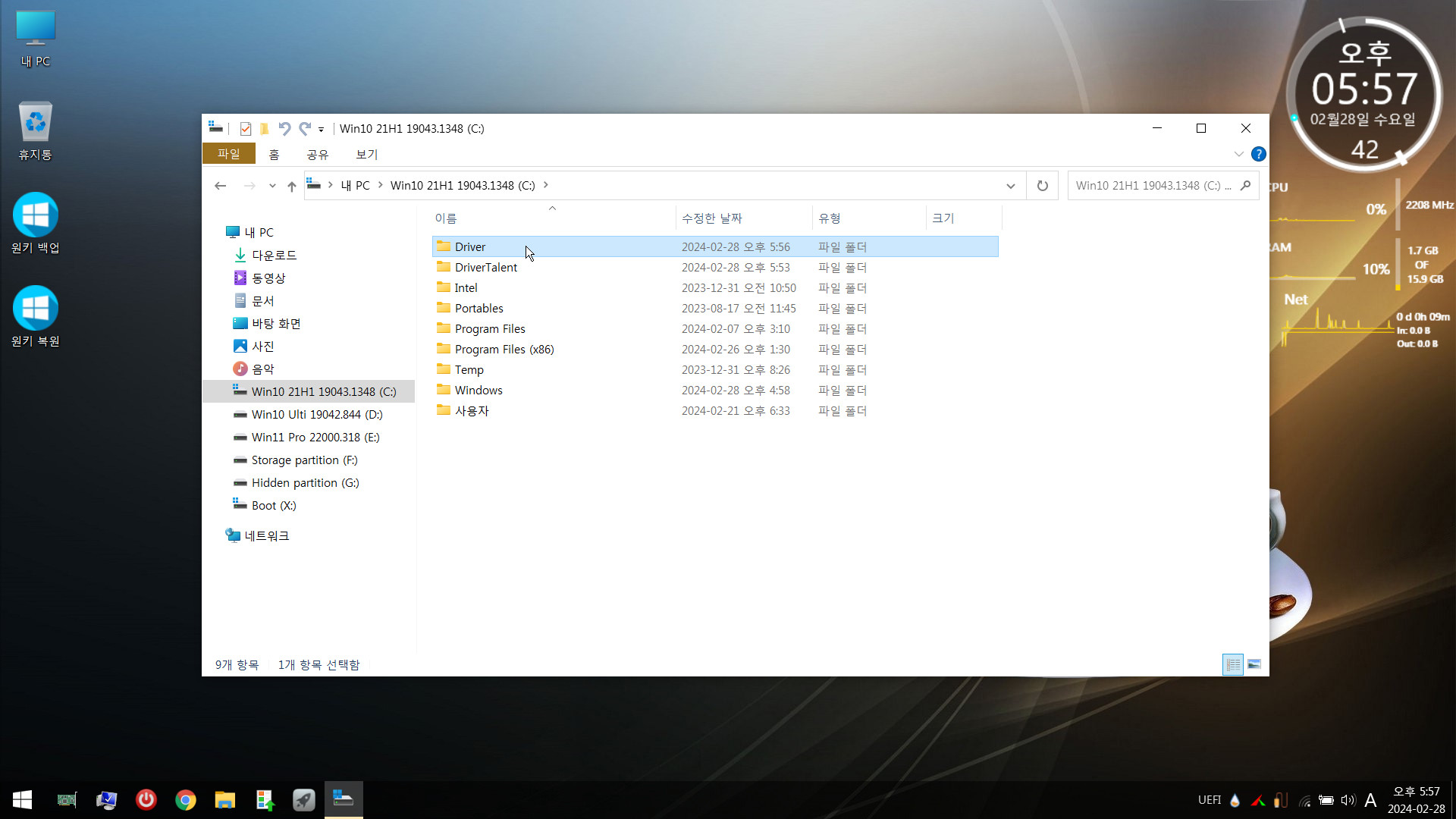The image size is (1456, 819).
Task: Click 내 PC in address breadcrumb
Action: (x=356, y=186)
